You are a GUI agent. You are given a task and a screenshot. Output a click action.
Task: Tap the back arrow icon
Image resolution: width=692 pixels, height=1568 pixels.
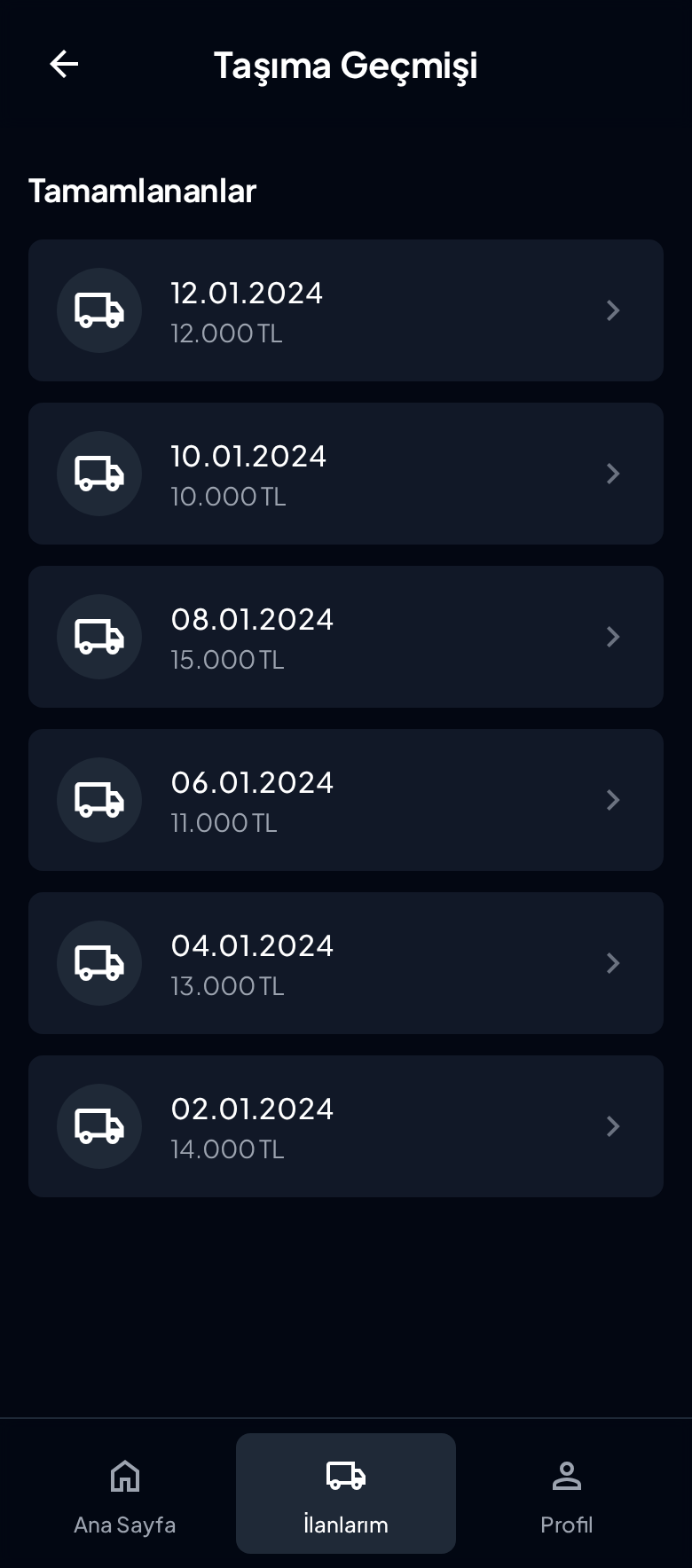pyautogui.click(x=64, y=64)
